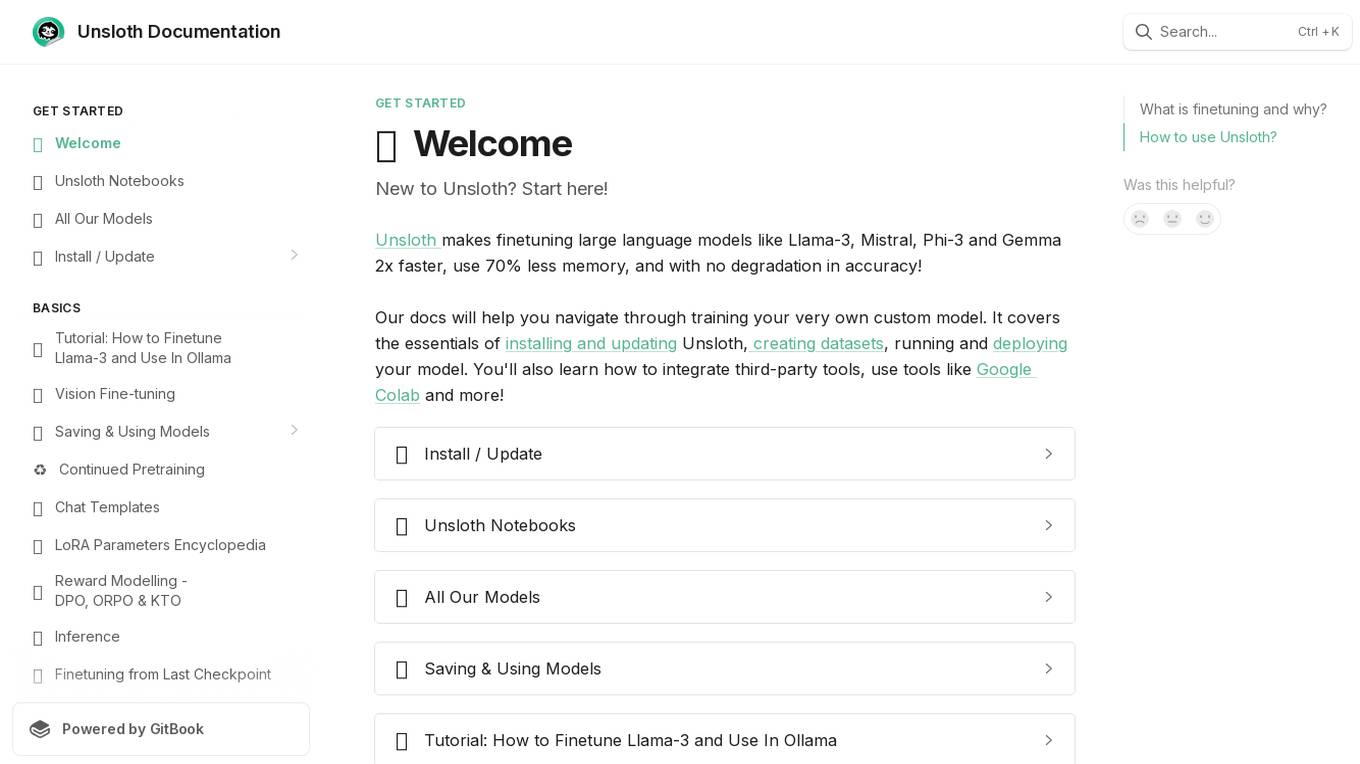Click icon beside Inference sidebar item
This screenshot has height=764, width=1360.
coord(38,638)
